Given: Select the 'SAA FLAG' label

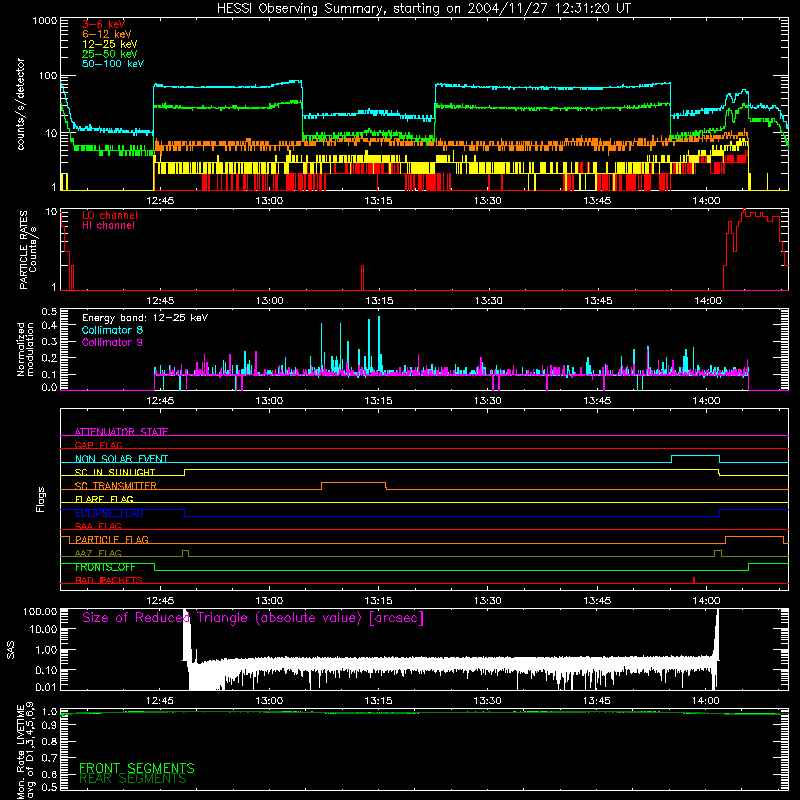Looking at the screenshot, I should click(x=98, y=526).
